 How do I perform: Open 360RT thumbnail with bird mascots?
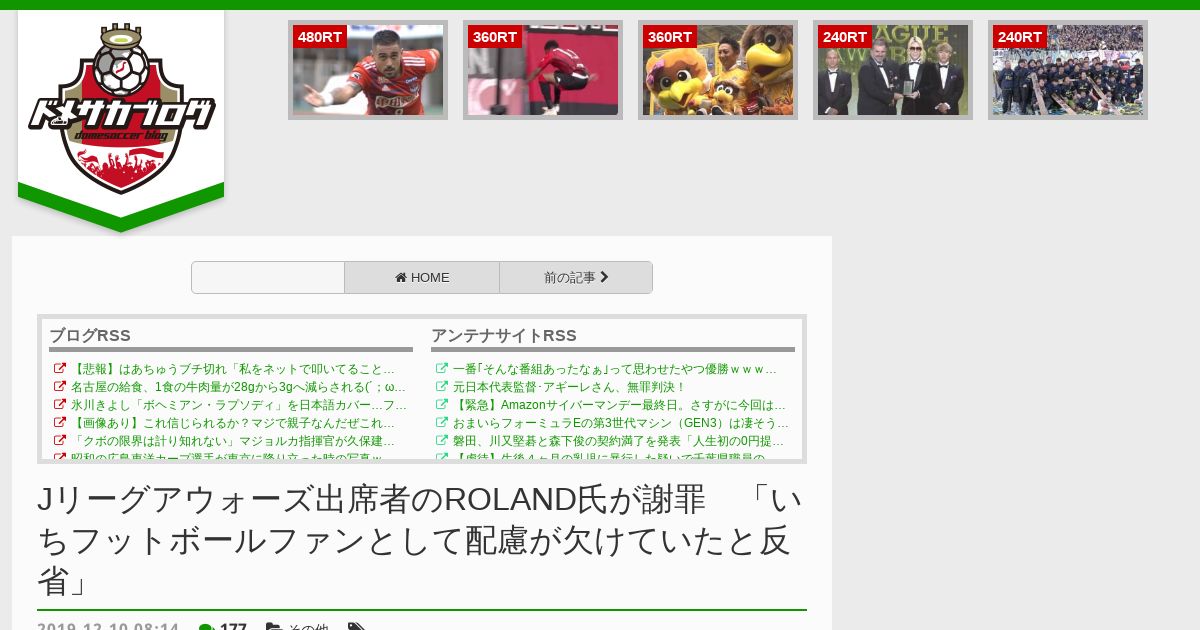pos(718,70)
